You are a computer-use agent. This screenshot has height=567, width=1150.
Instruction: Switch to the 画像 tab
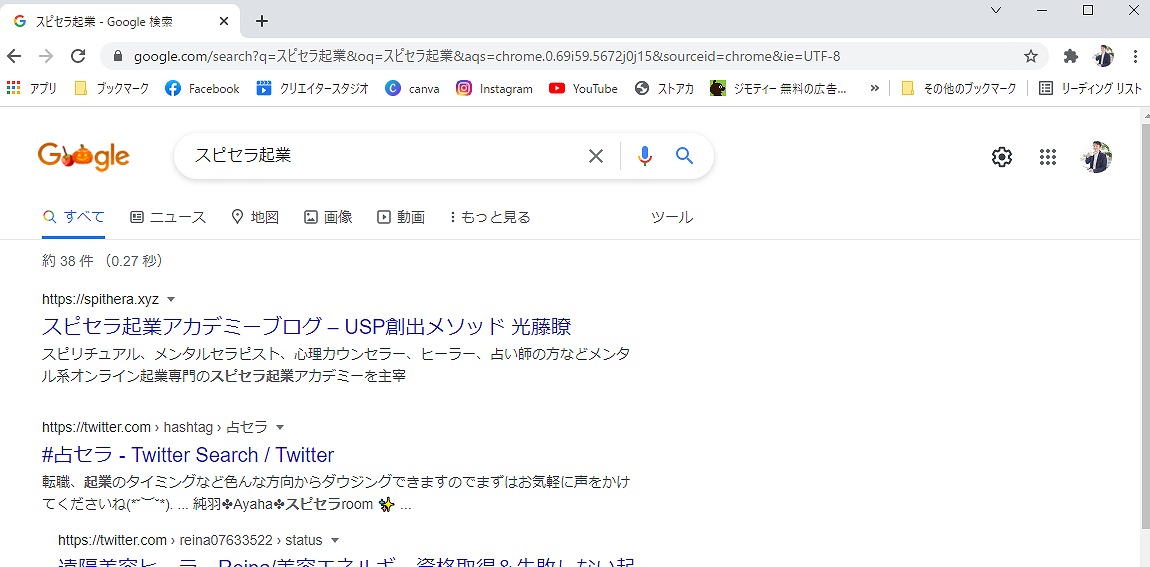pos(328,217)
